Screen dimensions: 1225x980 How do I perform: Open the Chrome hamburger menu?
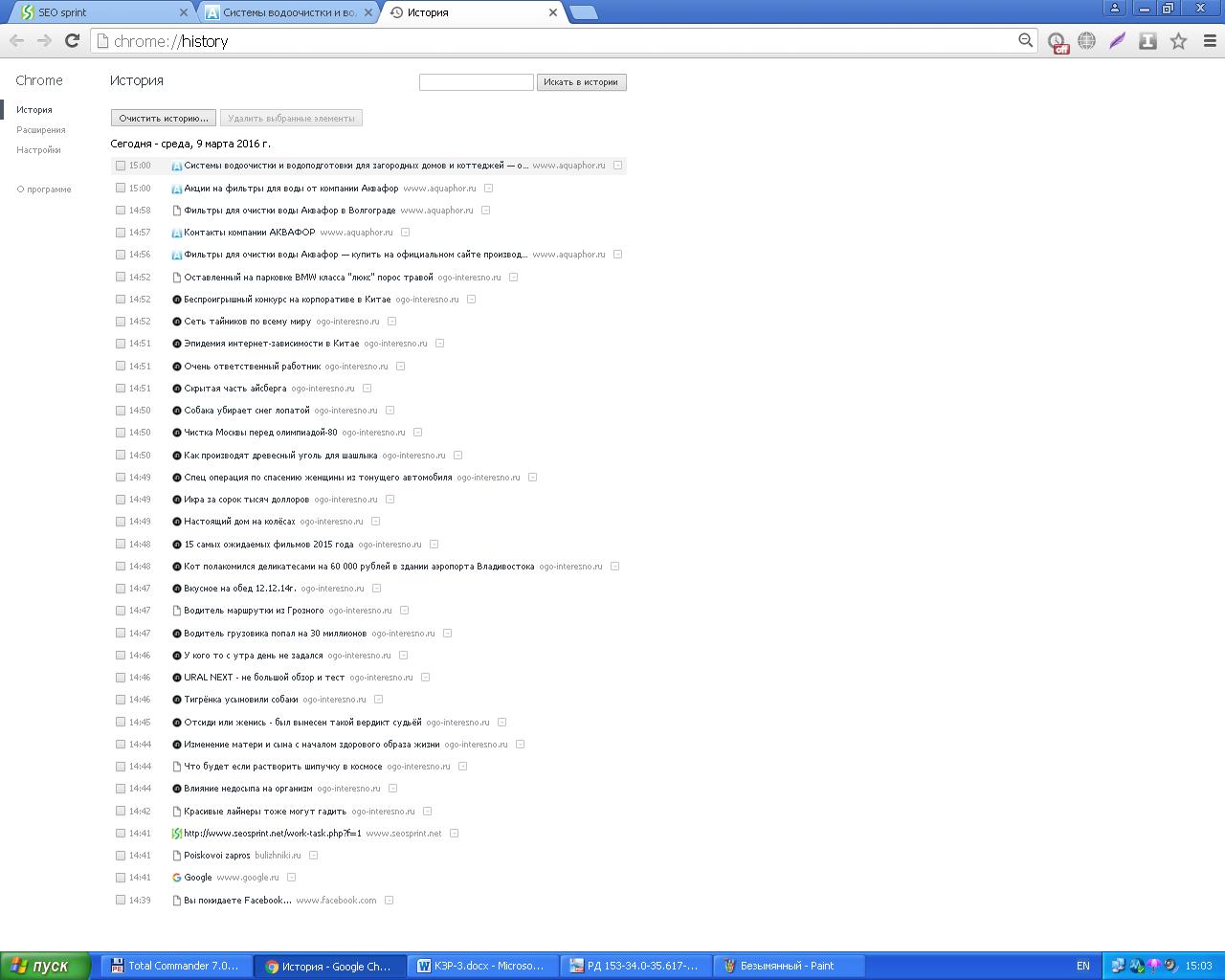tap(1209, 40)
